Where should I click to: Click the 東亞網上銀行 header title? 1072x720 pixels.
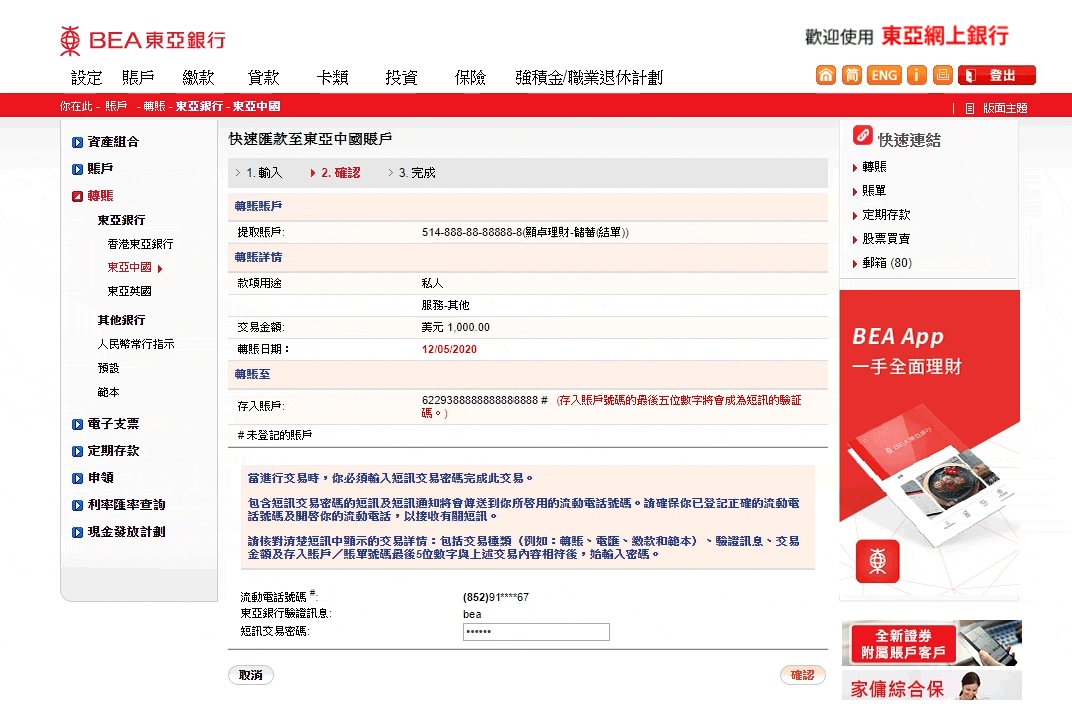[945, 36]
